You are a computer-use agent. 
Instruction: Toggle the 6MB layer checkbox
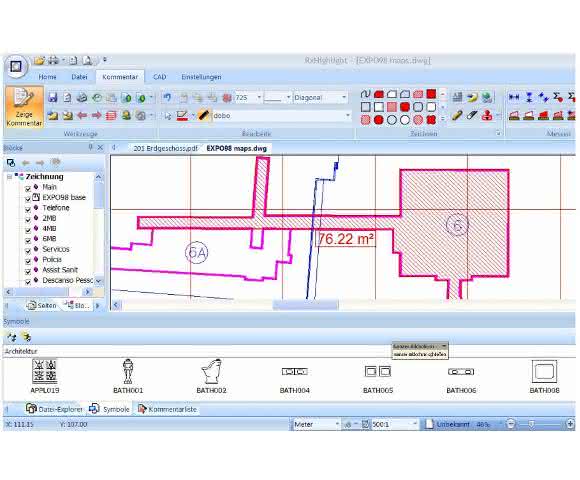coord(28,240)
